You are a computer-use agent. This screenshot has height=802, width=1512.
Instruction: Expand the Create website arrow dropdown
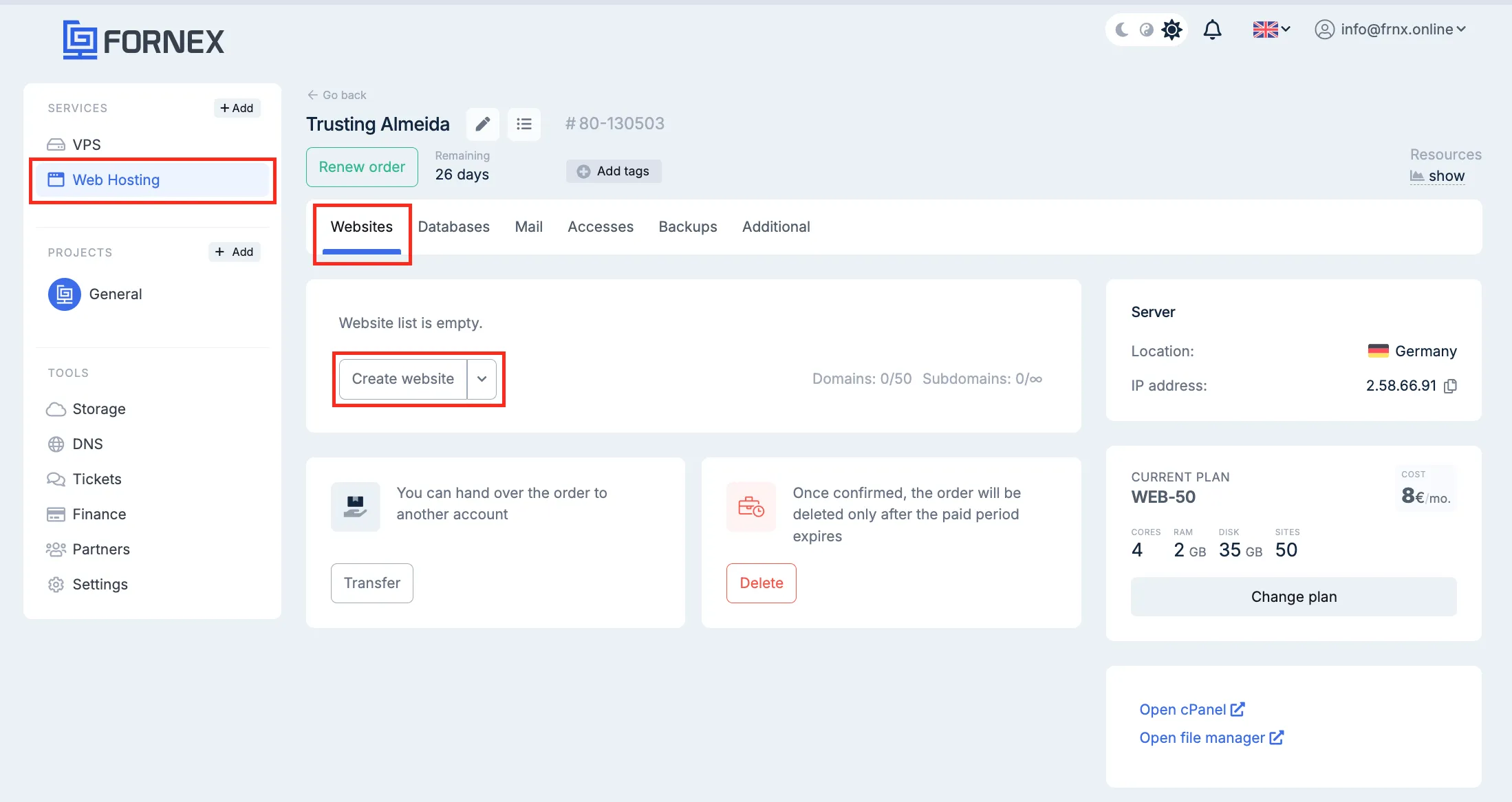482,379
